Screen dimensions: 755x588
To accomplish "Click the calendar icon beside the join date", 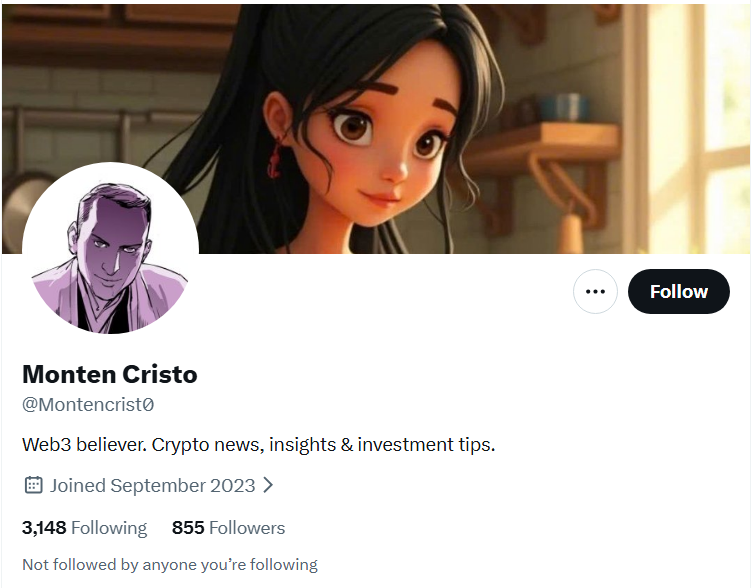I will [33, 485].
